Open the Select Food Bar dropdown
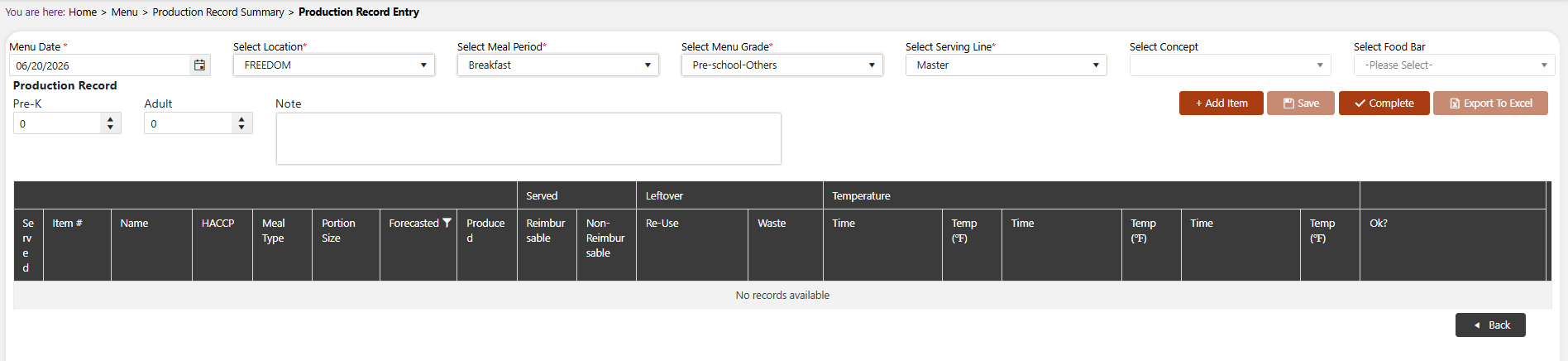Screen dimensions: 1568x361 (x=1455, y=65)
